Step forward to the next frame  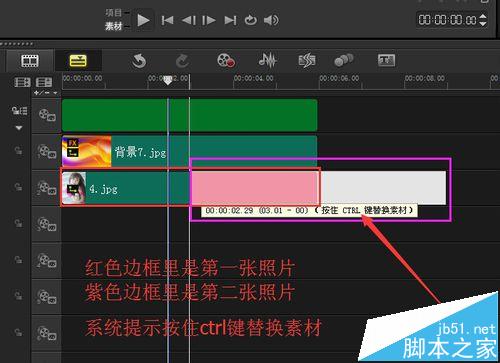209,21
